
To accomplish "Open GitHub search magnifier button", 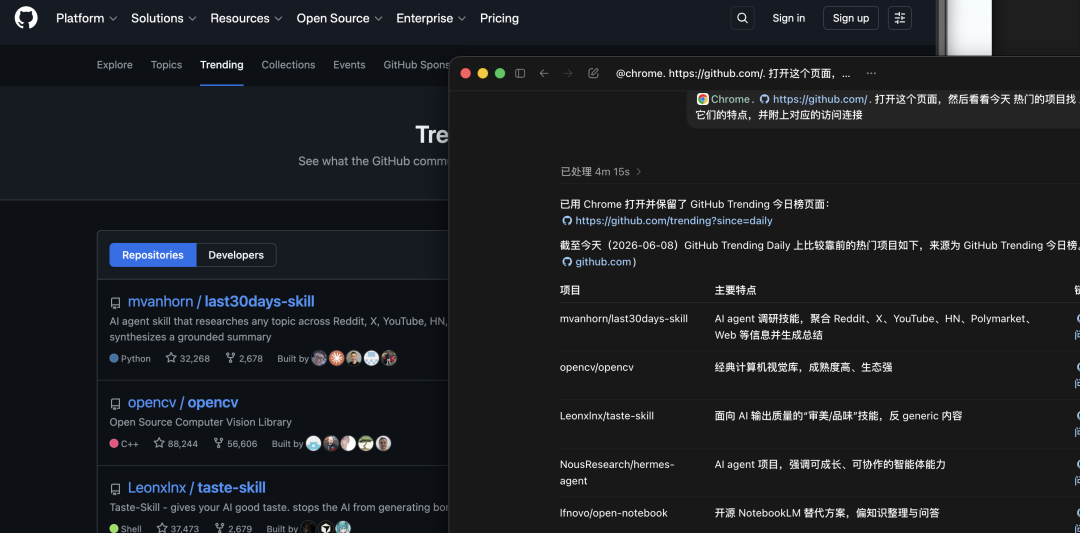I will (x=742, y=18).
